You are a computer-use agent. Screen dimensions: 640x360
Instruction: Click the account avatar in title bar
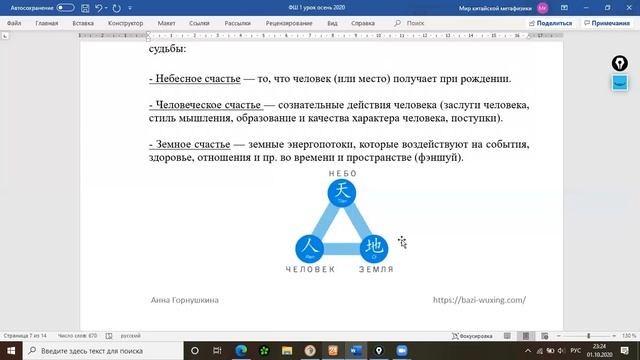[542, 8]
